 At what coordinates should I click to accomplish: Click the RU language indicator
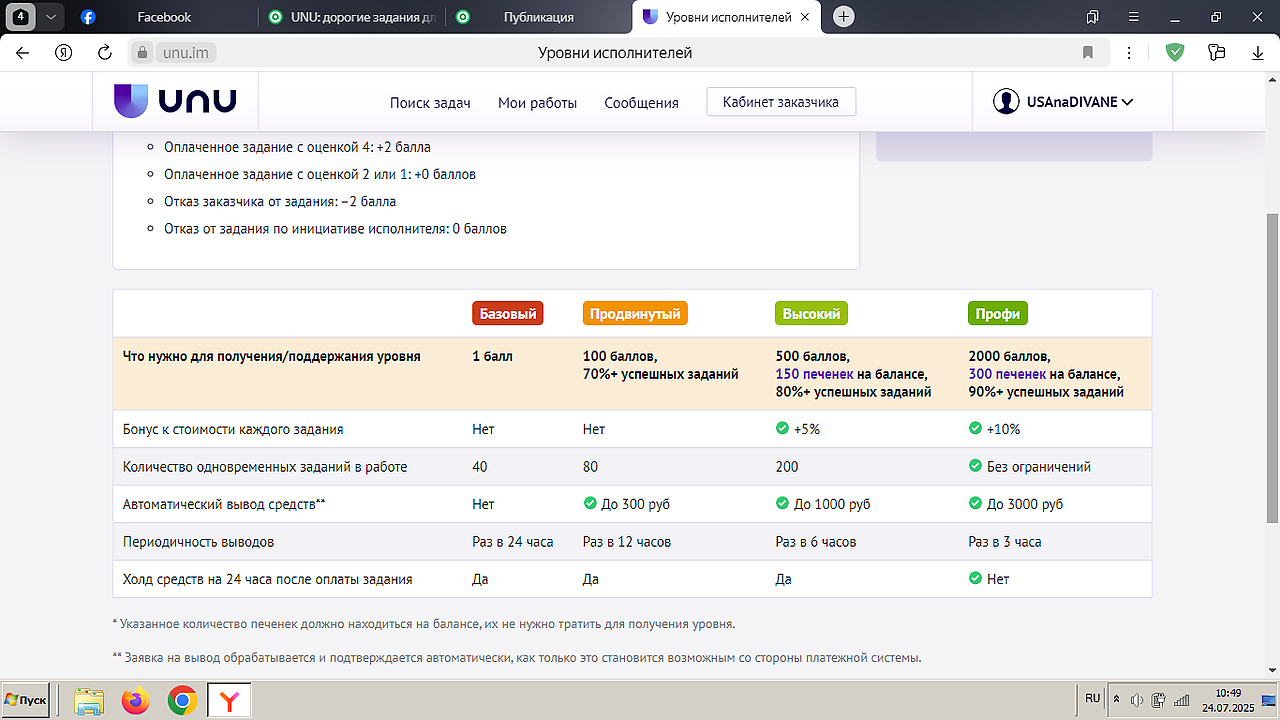(x=1092, y=698)
